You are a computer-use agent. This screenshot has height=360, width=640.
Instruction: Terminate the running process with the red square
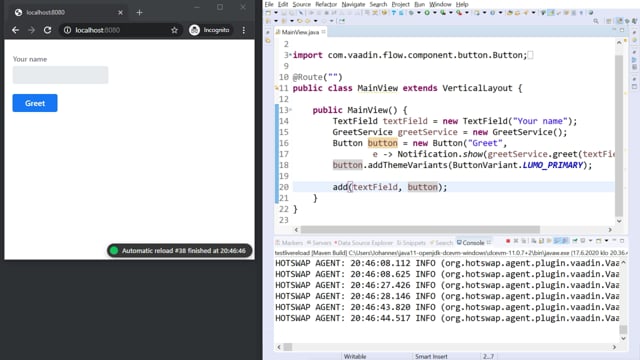tap(508, 241)
